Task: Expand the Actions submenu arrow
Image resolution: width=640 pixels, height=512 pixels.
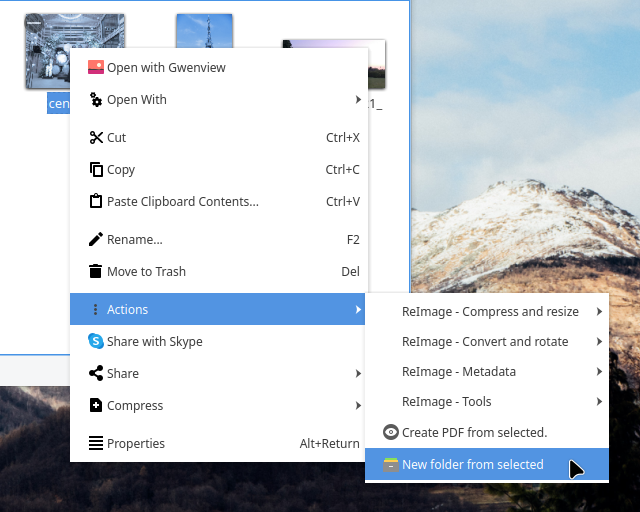Action: (x=358, y=309)
